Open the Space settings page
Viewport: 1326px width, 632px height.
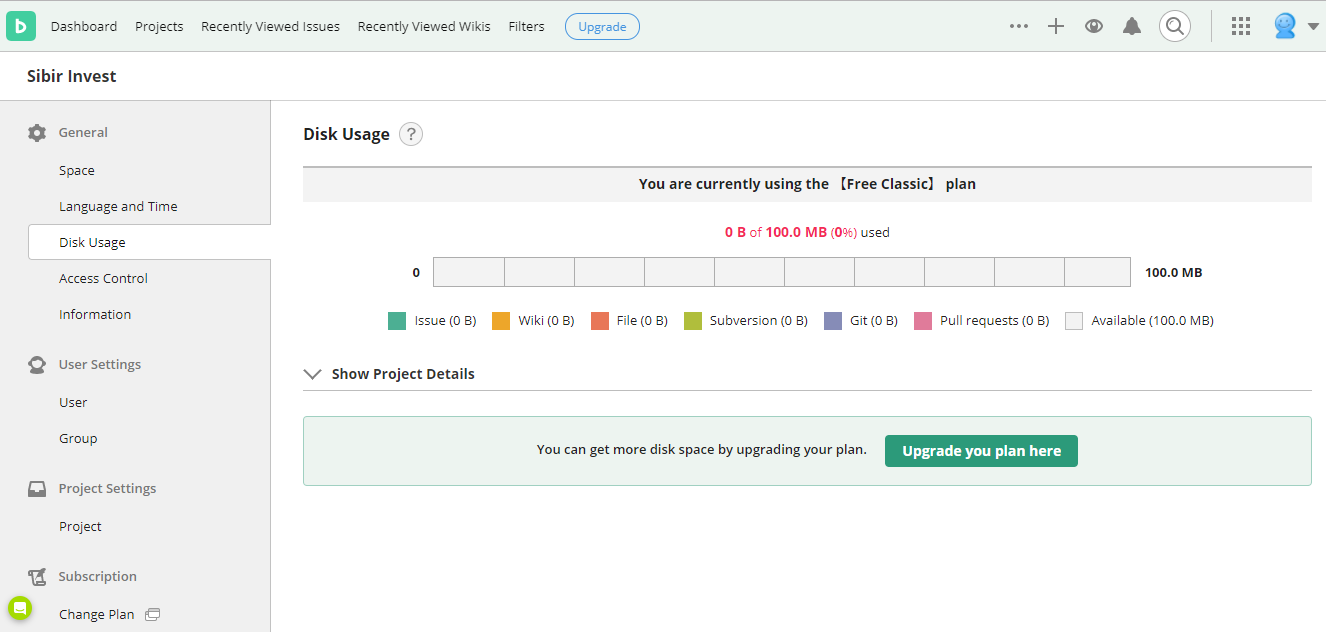click(x=77, y=171)
